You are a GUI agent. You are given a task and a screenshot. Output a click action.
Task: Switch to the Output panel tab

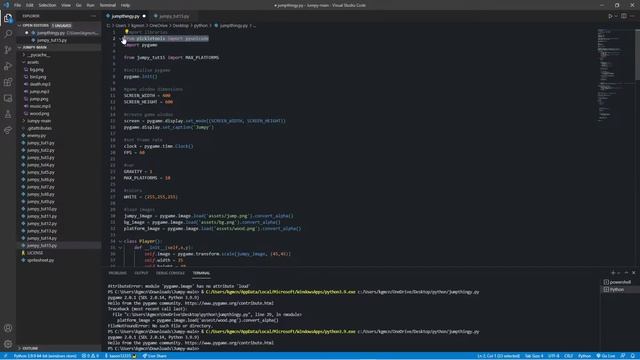click(141, 273)
